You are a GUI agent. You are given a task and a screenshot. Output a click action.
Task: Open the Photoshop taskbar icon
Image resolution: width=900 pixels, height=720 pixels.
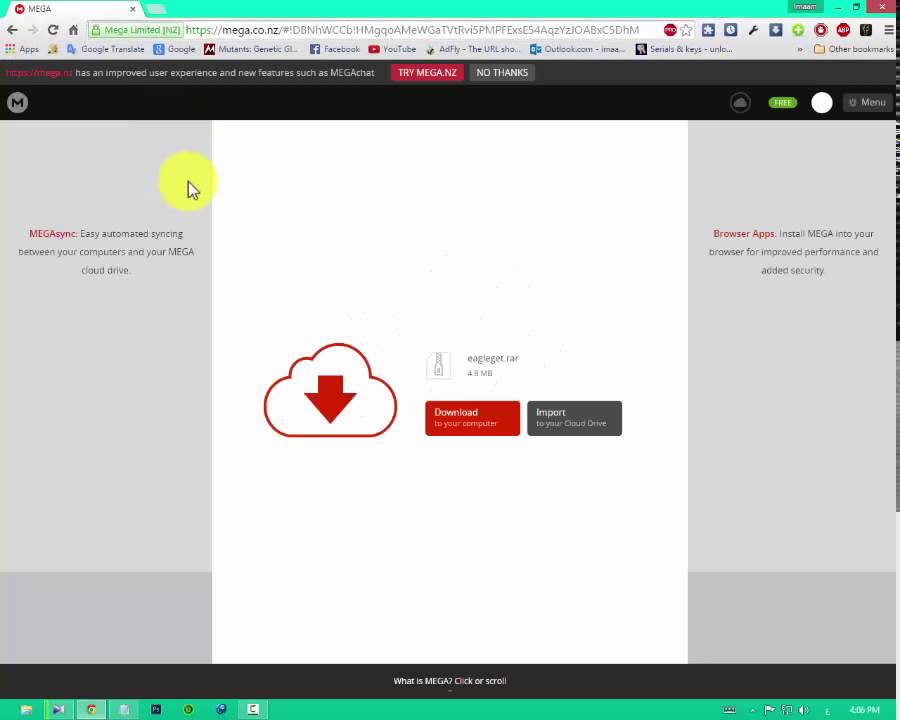tap(156, 710)
